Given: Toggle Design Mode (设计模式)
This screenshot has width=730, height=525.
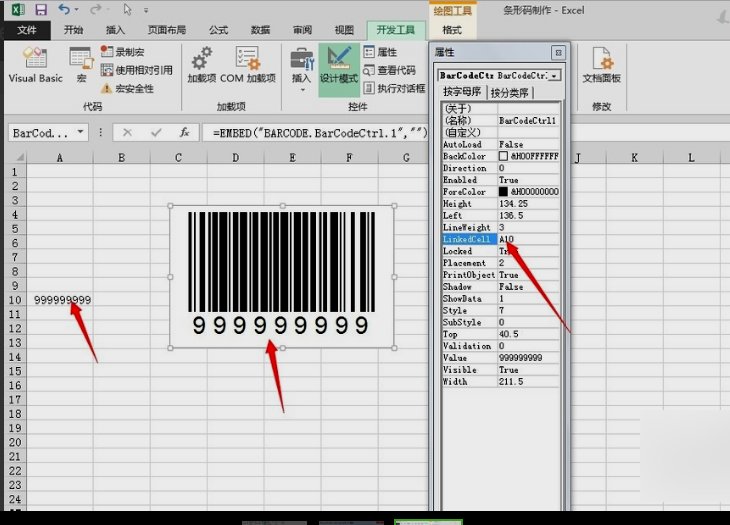Looking at the screenshot, I should point(339,69).
